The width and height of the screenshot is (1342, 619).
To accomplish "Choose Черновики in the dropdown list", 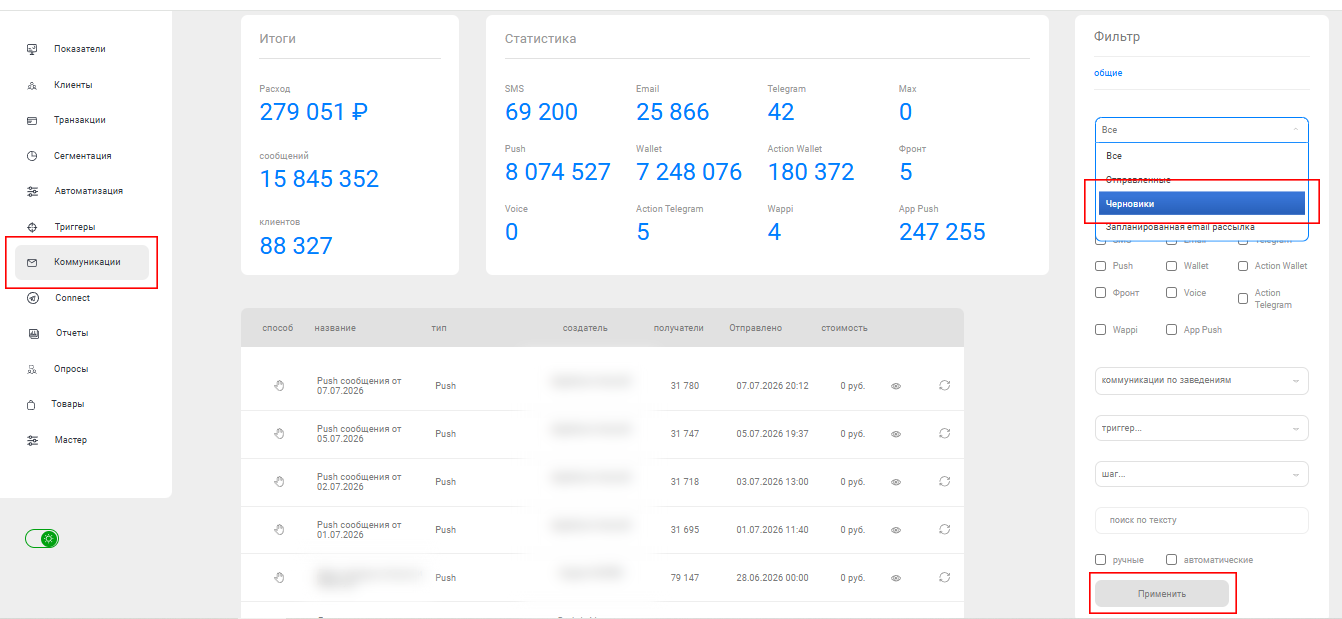I will 1202,203.
